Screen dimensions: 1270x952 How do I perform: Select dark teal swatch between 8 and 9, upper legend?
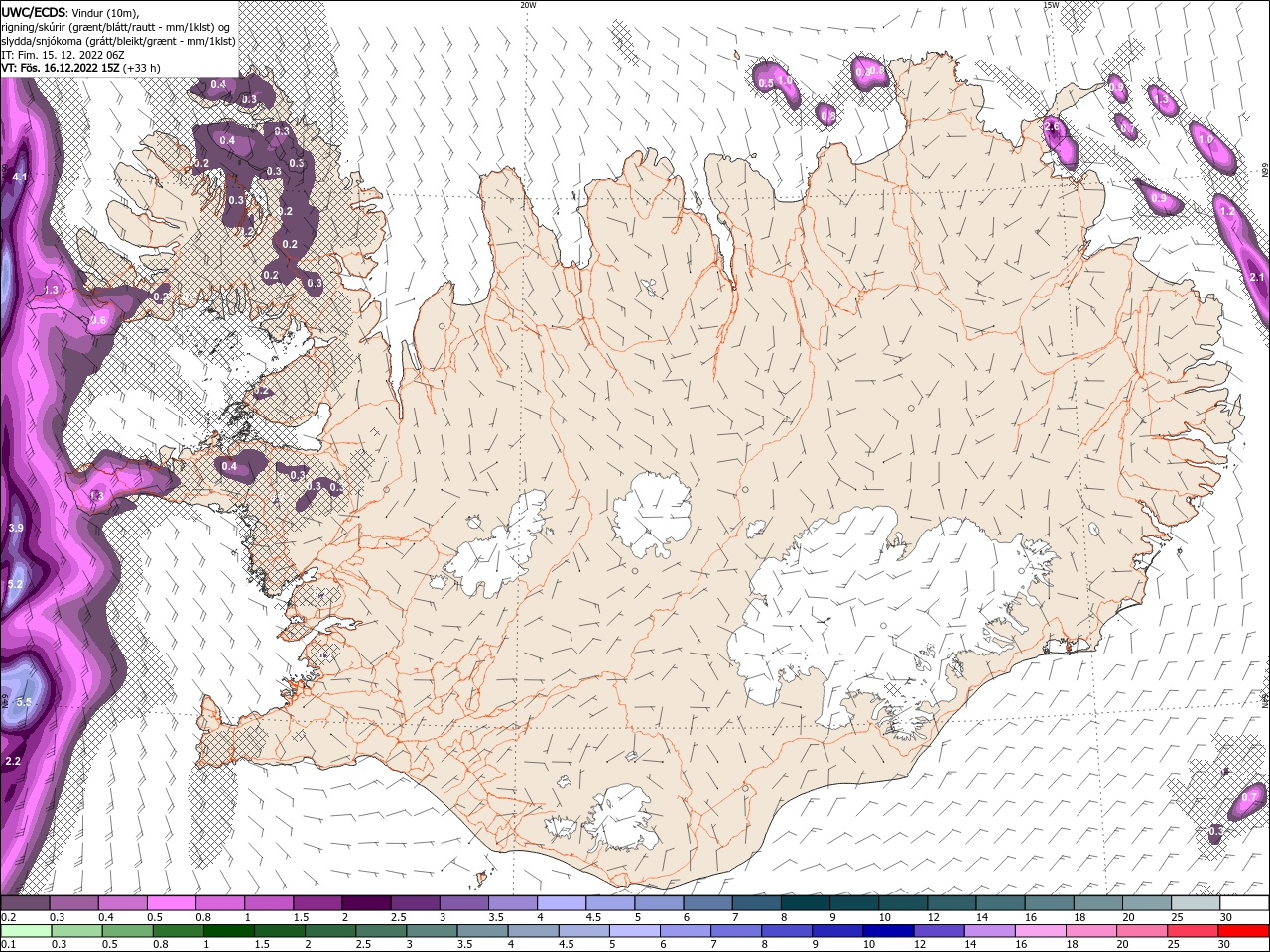(x=804, y=903)
